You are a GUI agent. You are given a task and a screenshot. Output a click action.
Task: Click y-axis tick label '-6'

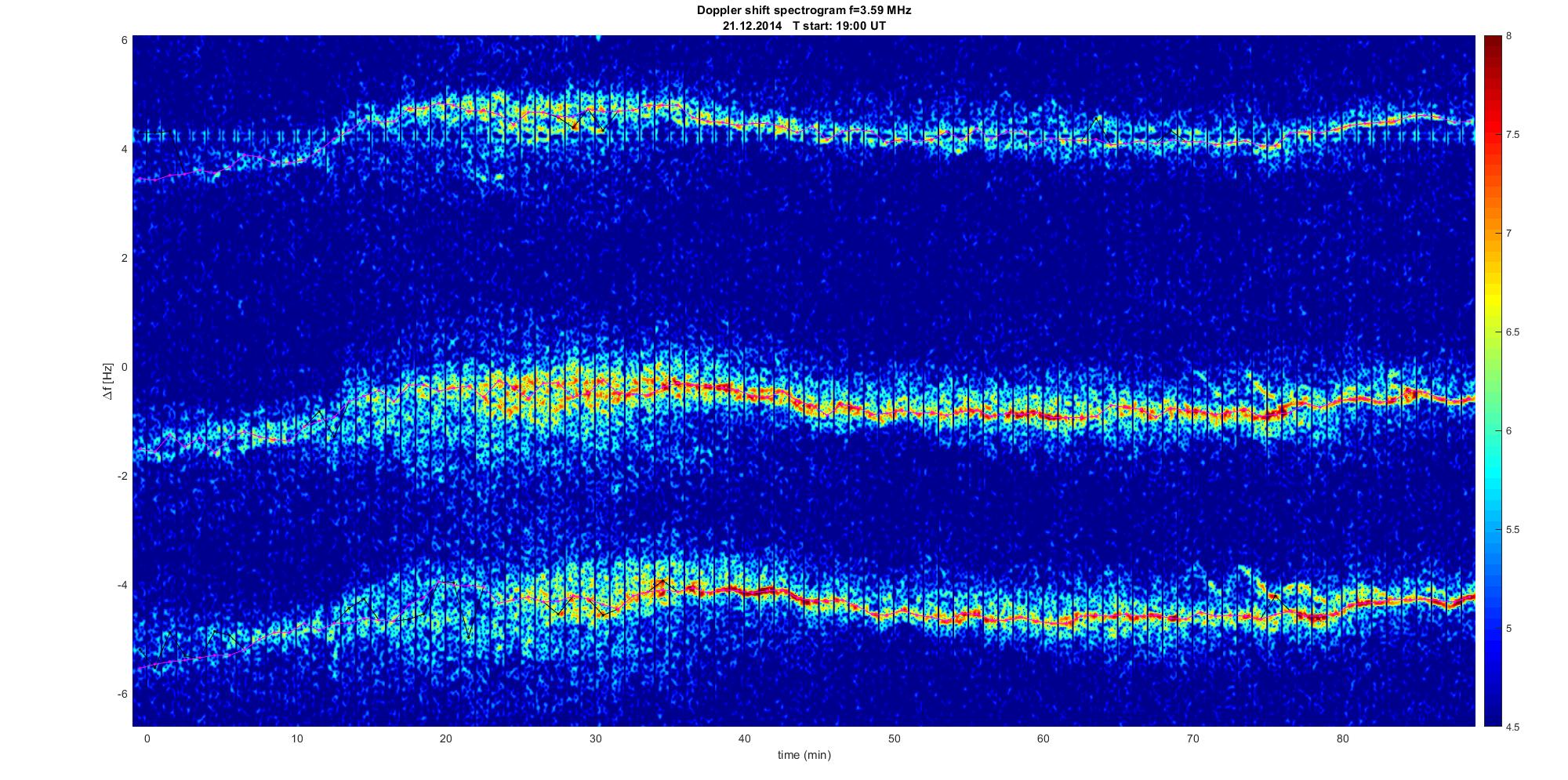tap(122, 695)
